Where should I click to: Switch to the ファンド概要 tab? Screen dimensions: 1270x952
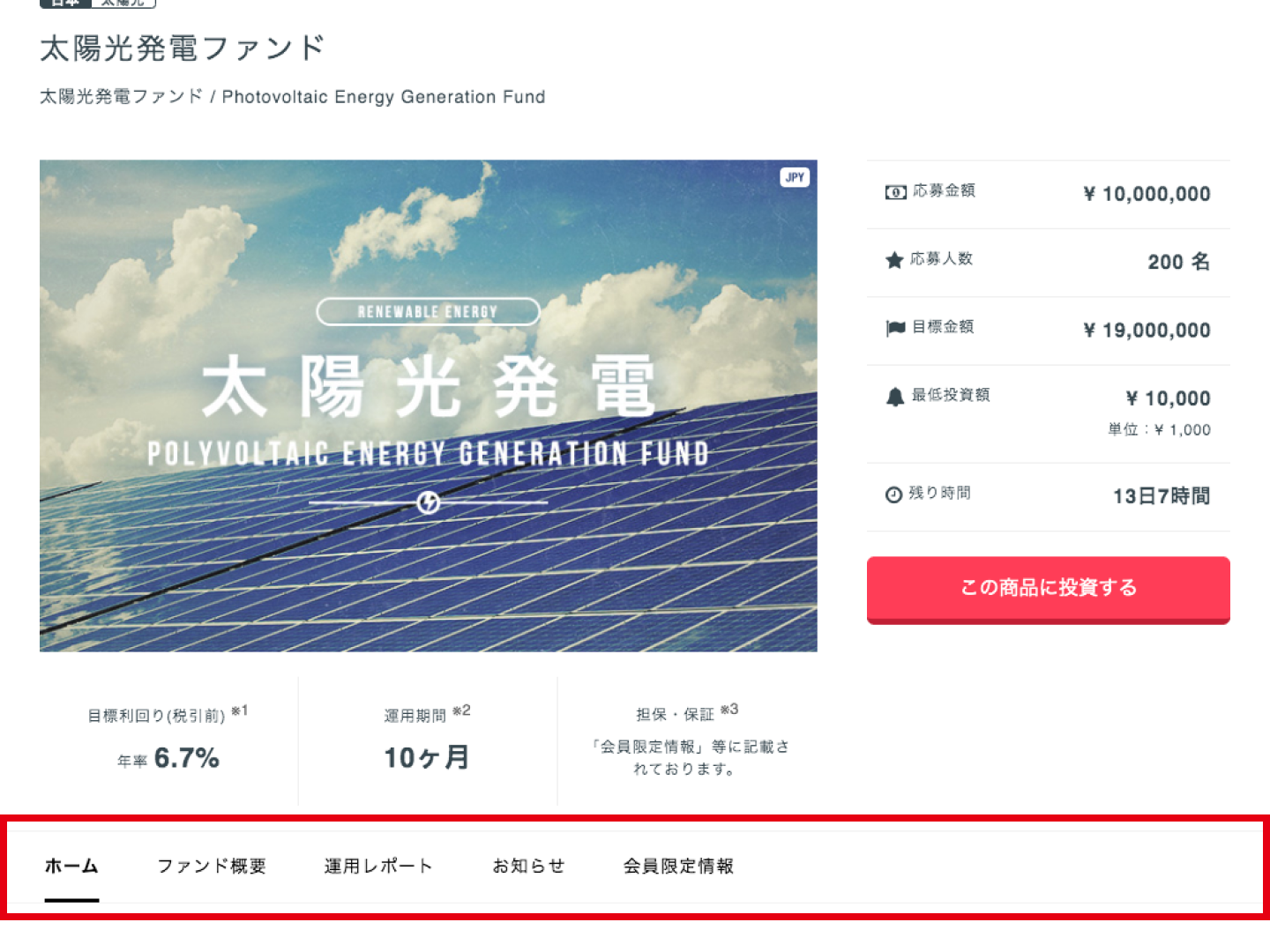pyautogui.click(x=212, y=866)
